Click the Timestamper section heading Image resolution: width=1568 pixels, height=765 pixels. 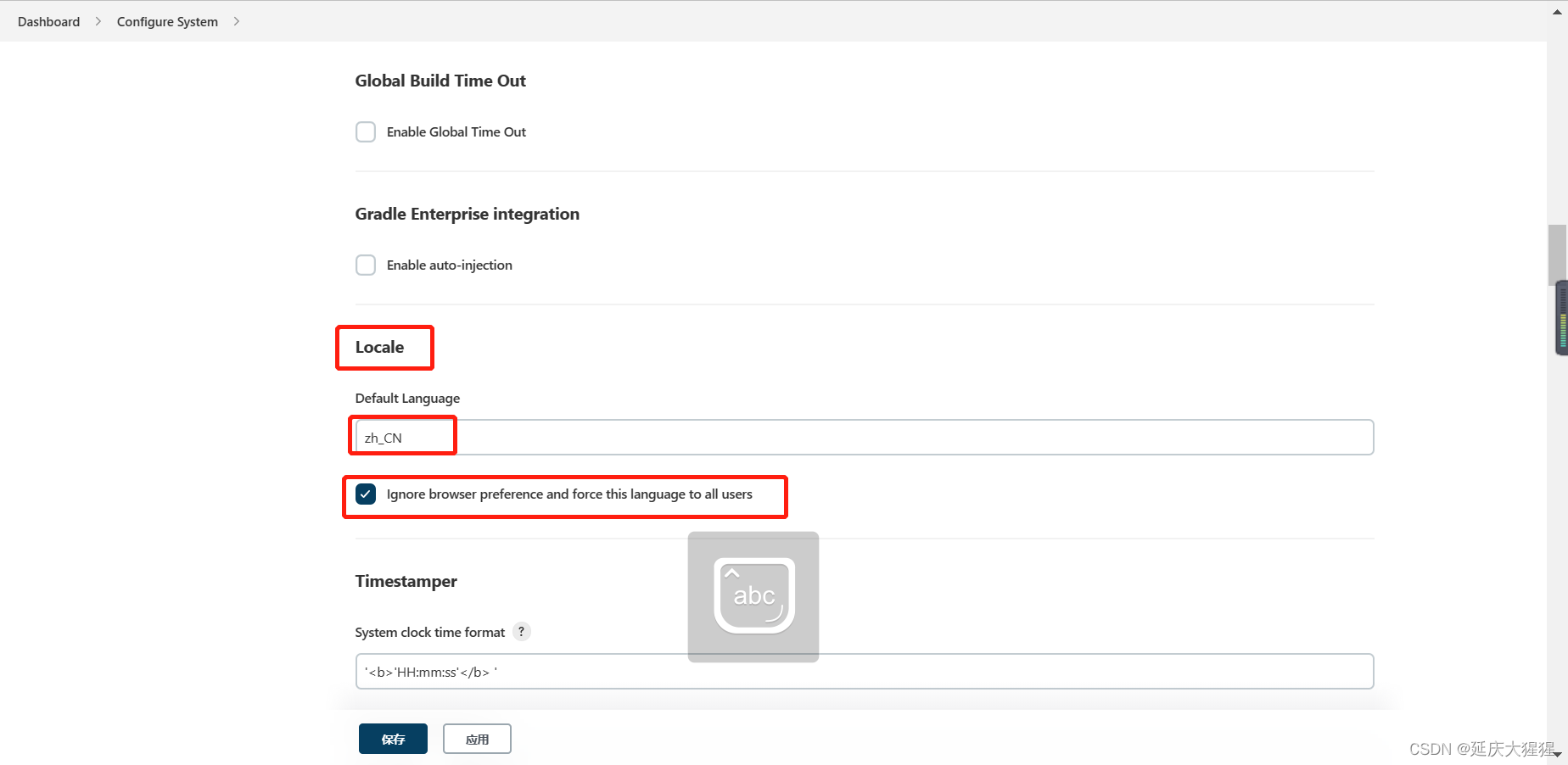click(x=406, y=581)
